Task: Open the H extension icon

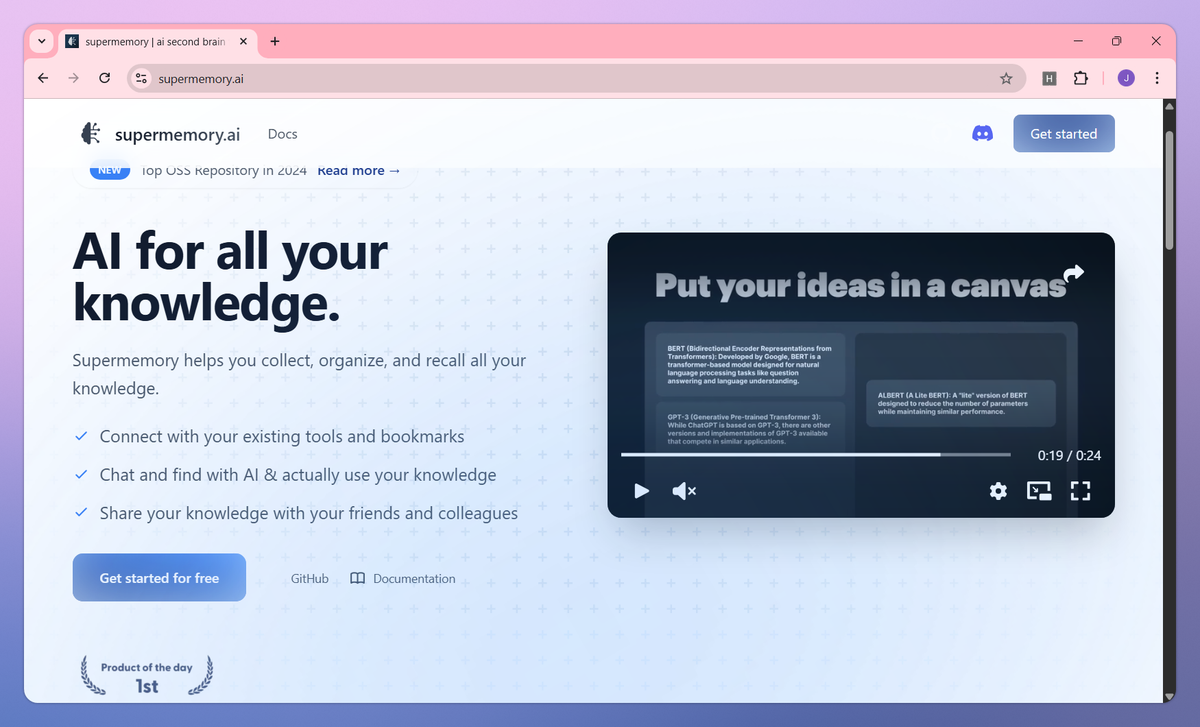Action: (1049, 78)
